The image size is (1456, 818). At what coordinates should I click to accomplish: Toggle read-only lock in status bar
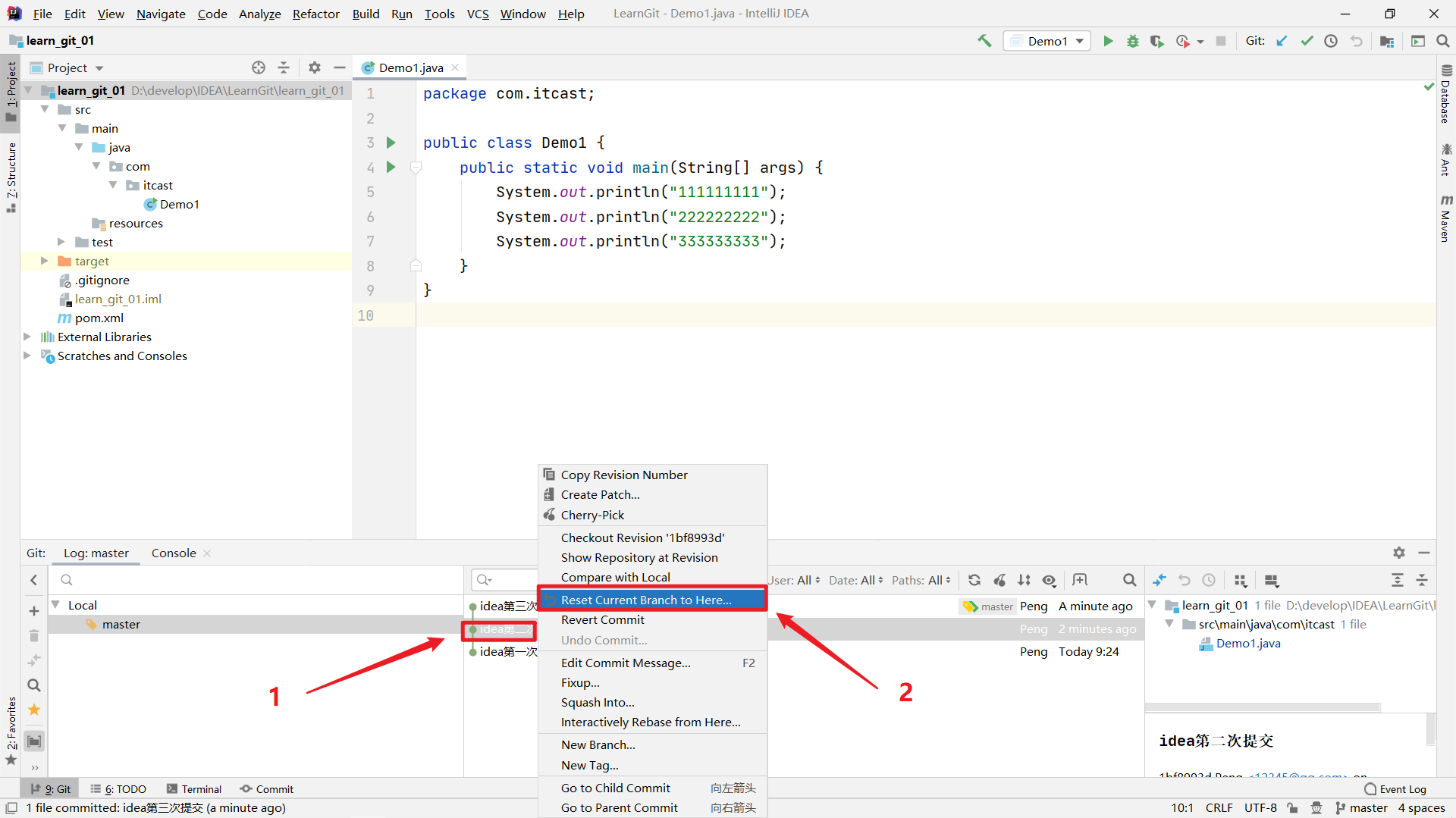point(1293,808)
